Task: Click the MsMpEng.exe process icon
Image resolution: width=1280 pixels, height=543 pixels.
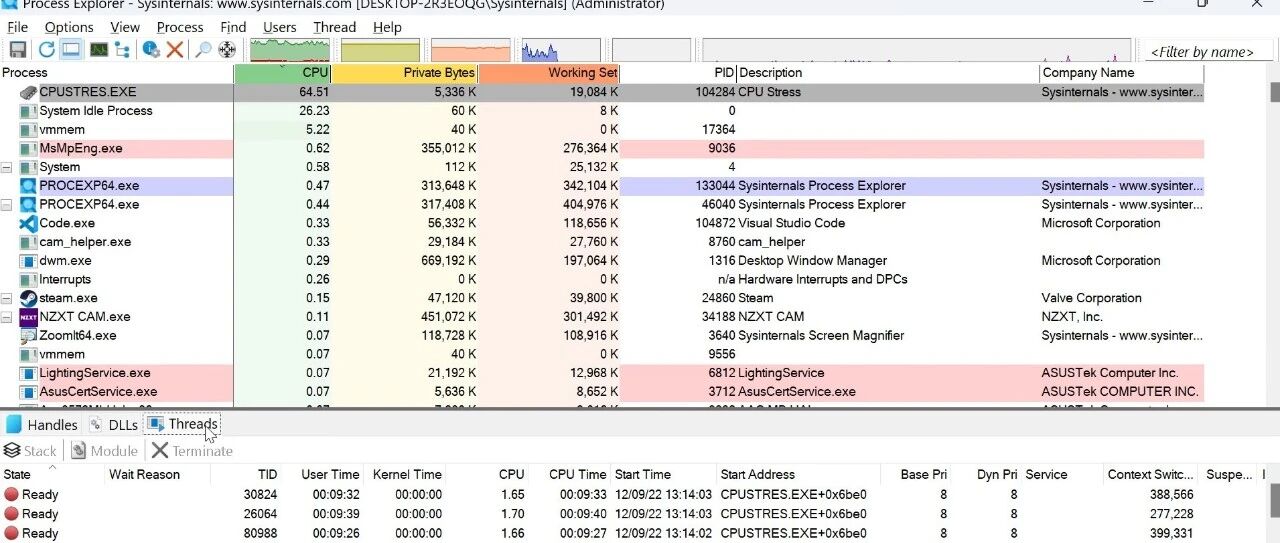Action: point(28,148)
